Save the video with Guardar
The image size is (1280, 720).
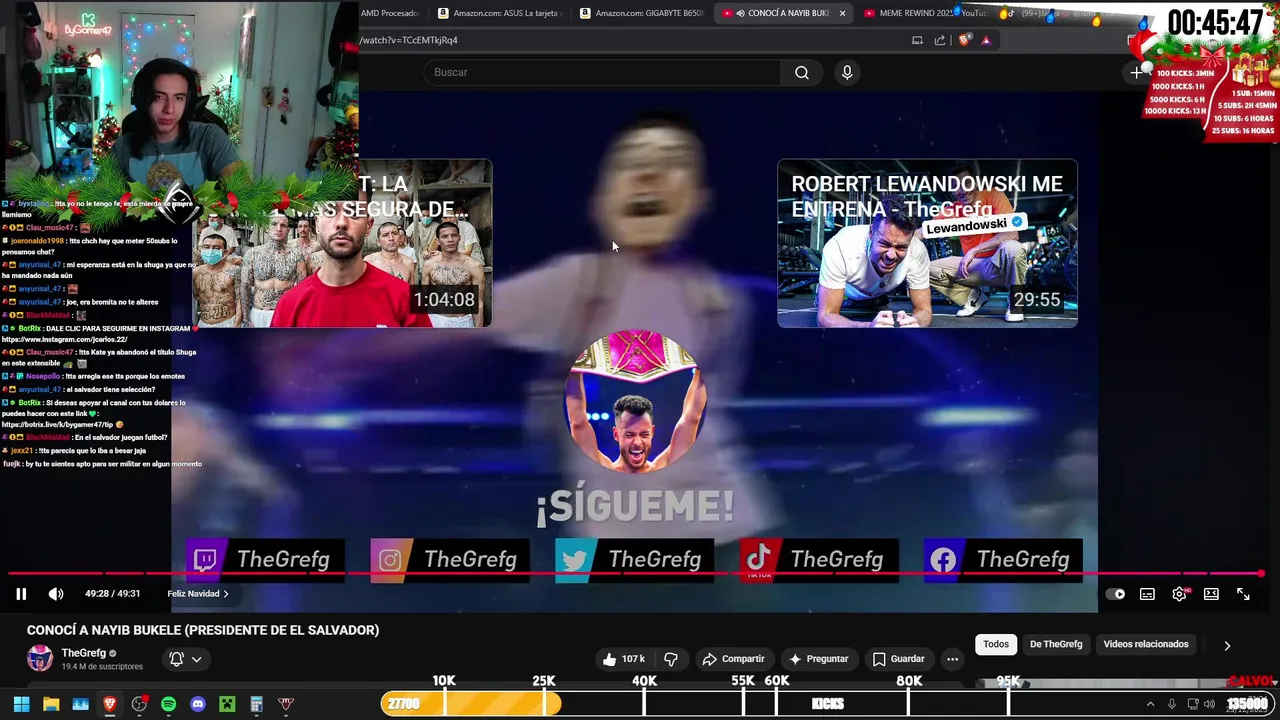[898, 659]
